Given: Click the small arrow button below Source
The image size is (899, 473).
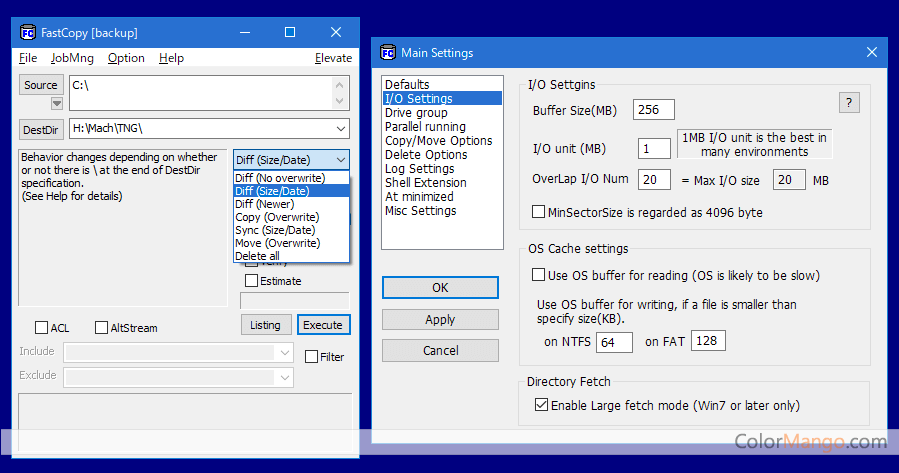Looking at the screenshot, I should (57, 103).
